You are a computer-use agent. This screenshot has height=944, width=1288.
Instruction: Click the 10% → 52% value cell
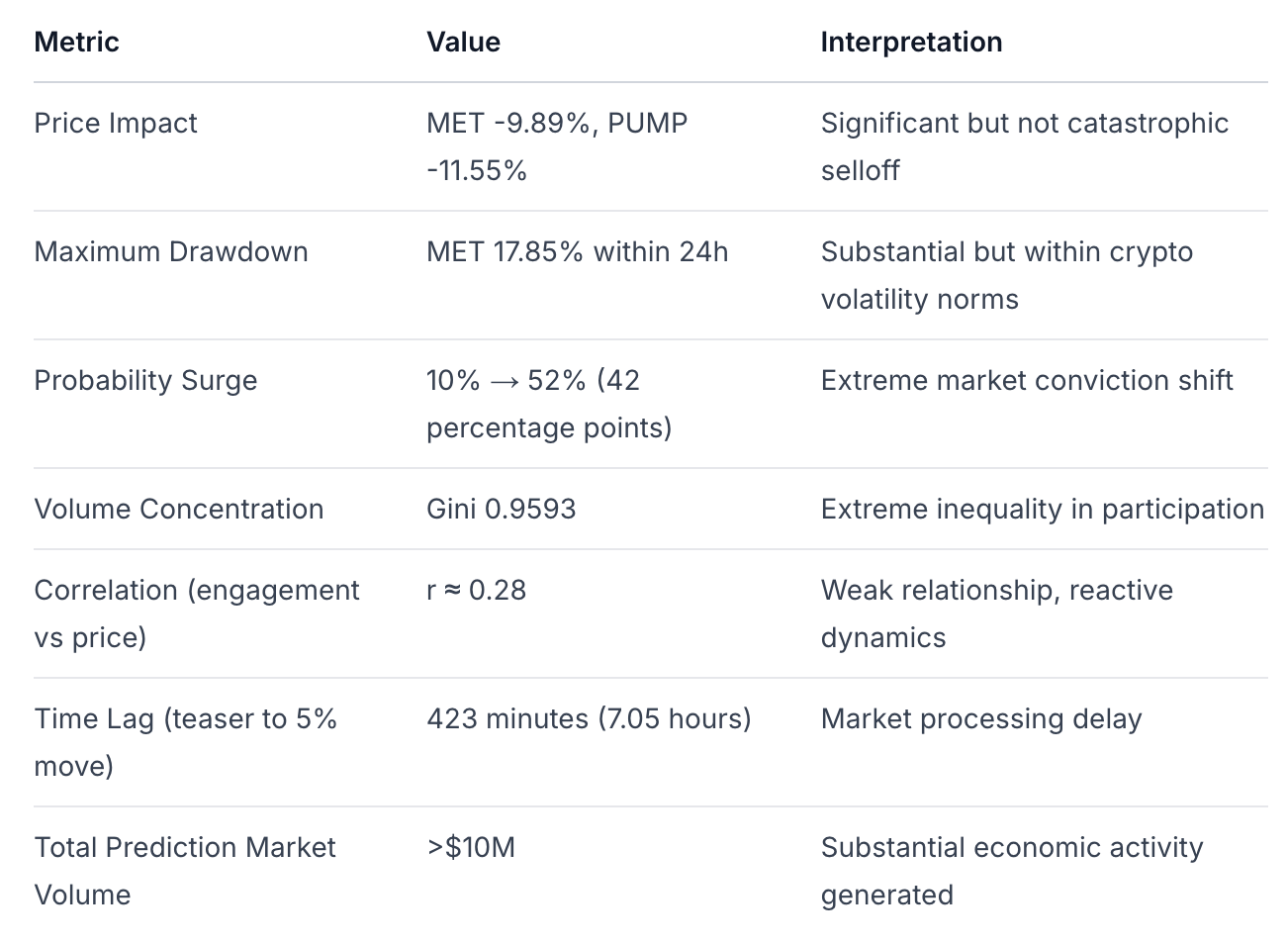click(x=548, y=404)
